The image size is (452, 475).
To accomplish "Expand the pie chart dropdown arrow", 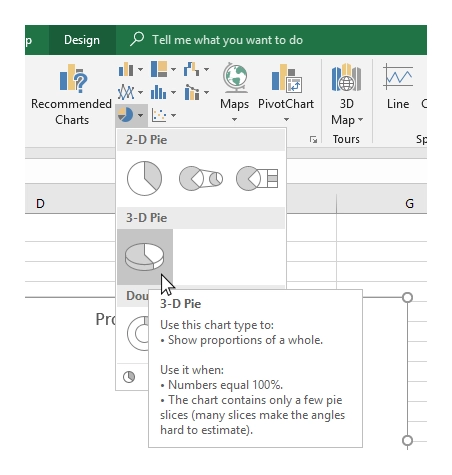I will [x=140, y=115].
